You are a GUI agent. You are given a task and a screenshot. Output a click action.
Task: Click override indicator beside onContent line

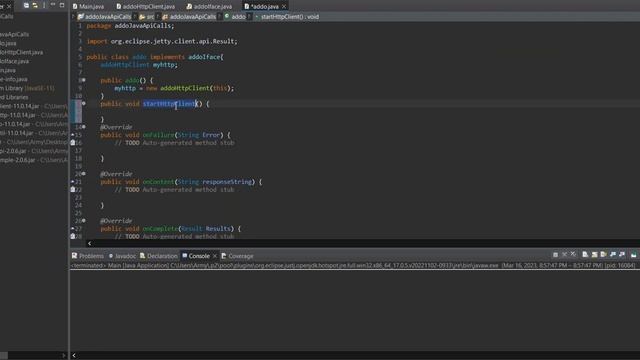(73, 182)
